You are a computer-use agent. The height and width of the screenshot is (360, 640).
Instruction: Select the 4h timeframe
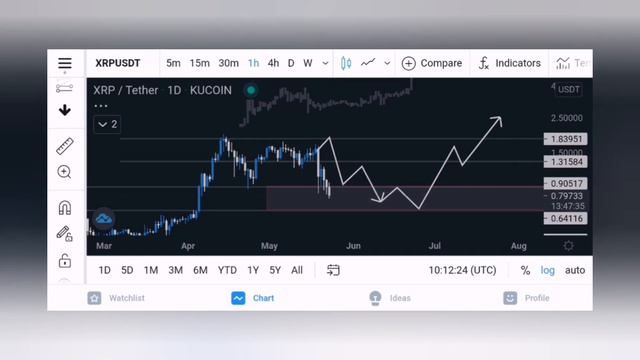pos(273,63)
